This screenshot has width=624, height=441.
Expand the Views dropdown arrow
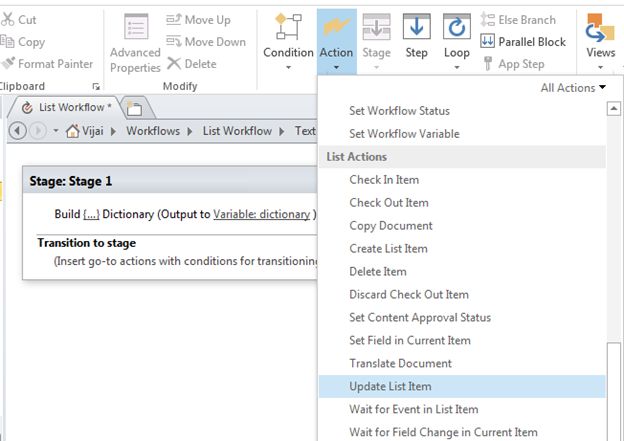(x=600, y=68)
